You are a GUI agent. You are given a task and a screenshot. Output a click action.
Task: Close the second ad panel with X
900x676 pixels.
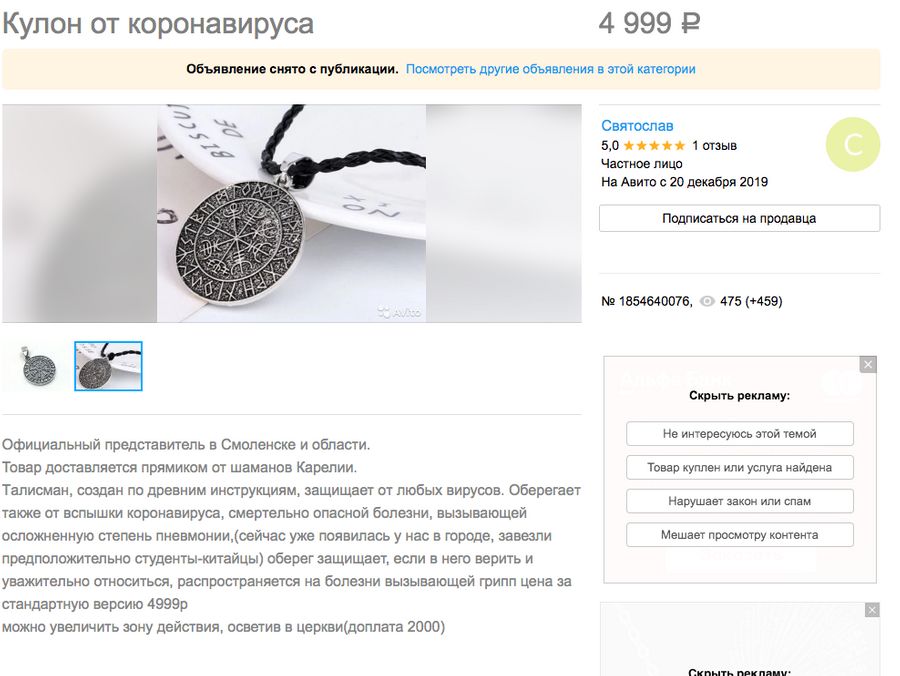872,610
